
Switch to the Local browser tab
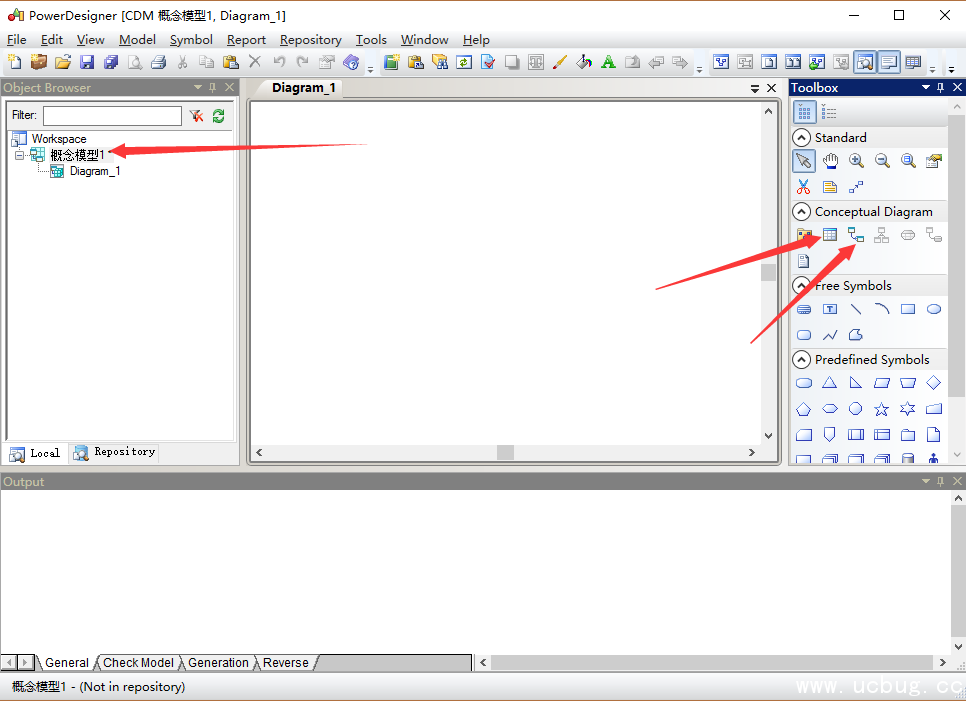pos(36,453)
